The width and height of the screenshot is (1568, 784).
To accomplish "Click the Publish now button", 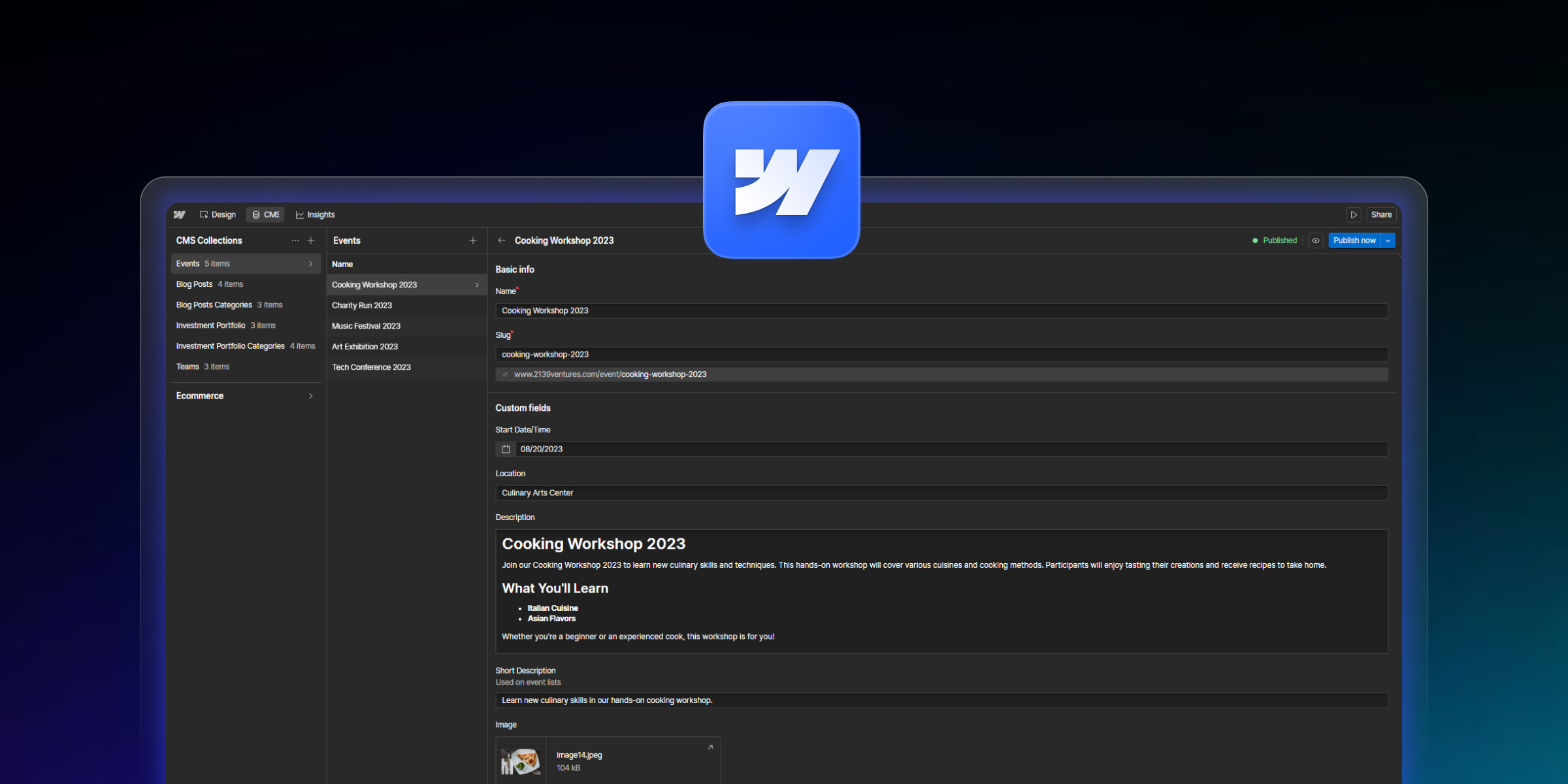I will point(1354,240).
